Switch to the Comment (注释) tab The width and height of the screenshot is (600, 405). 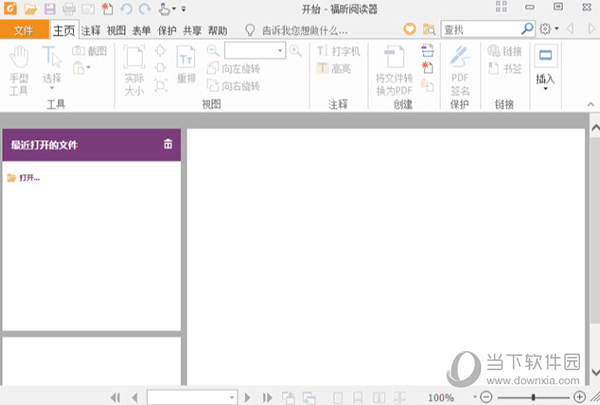click(90, 30)
